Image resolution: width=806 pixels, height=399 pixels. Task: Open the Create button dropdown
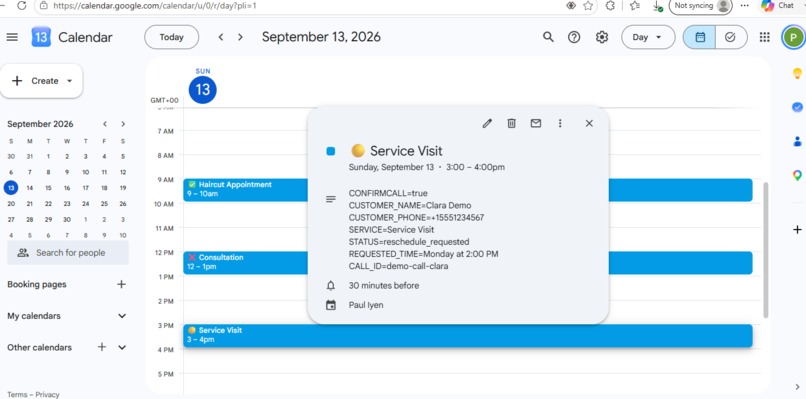[42, 81]
